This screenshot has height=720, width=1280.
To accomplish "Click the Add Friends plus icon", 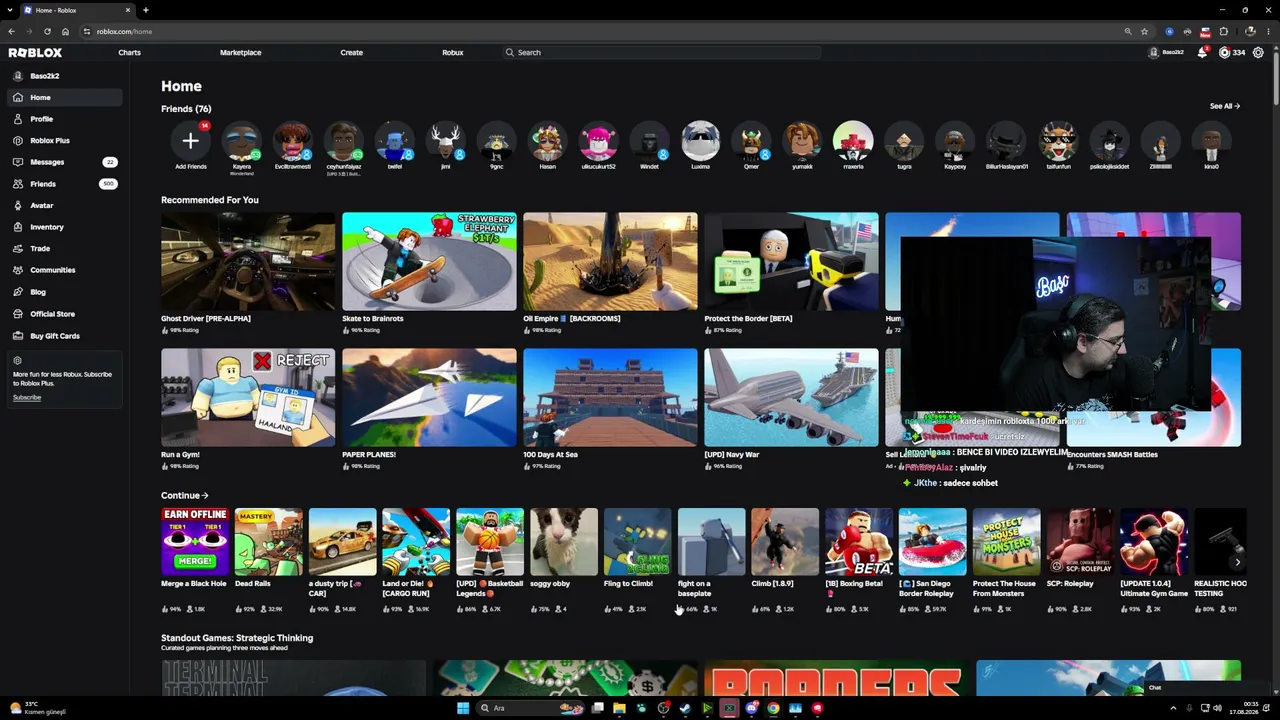I will coord(191,141).
